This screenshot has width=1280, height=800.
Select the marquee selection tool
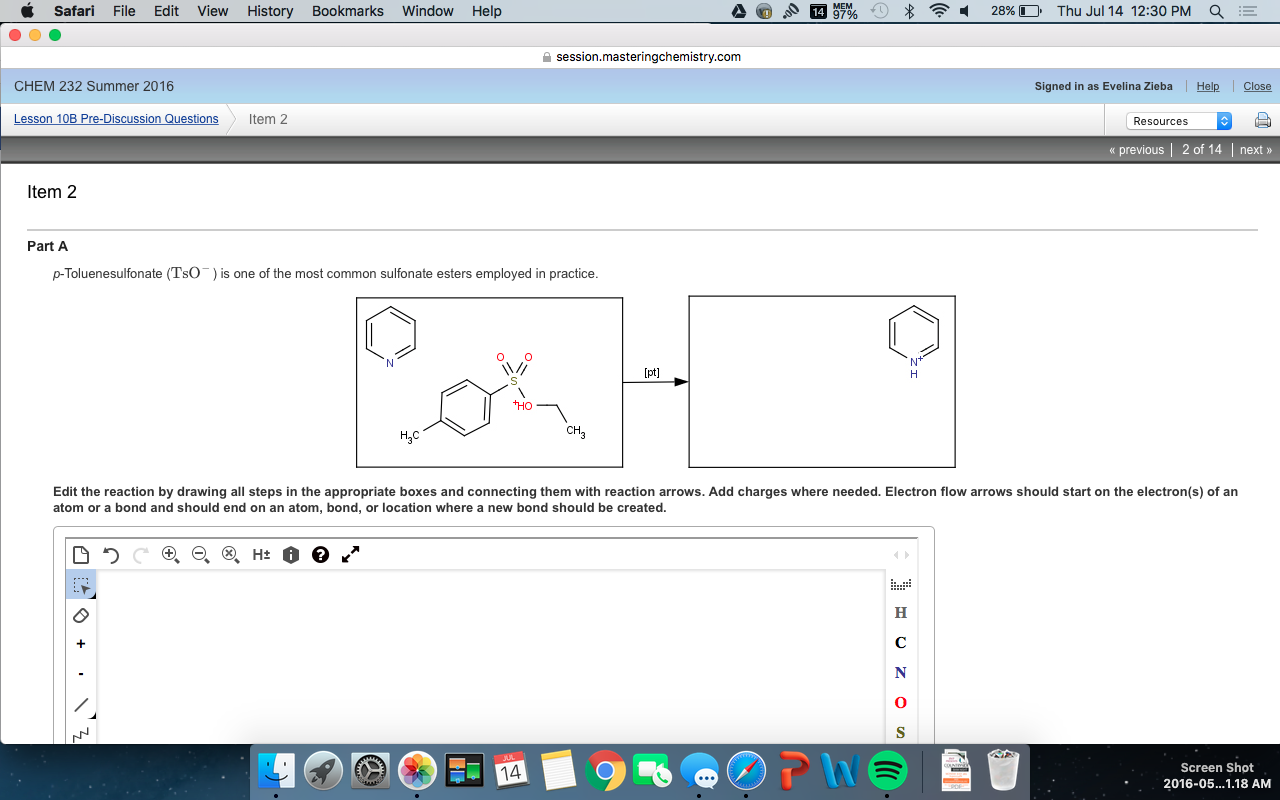tap(80, 585)
